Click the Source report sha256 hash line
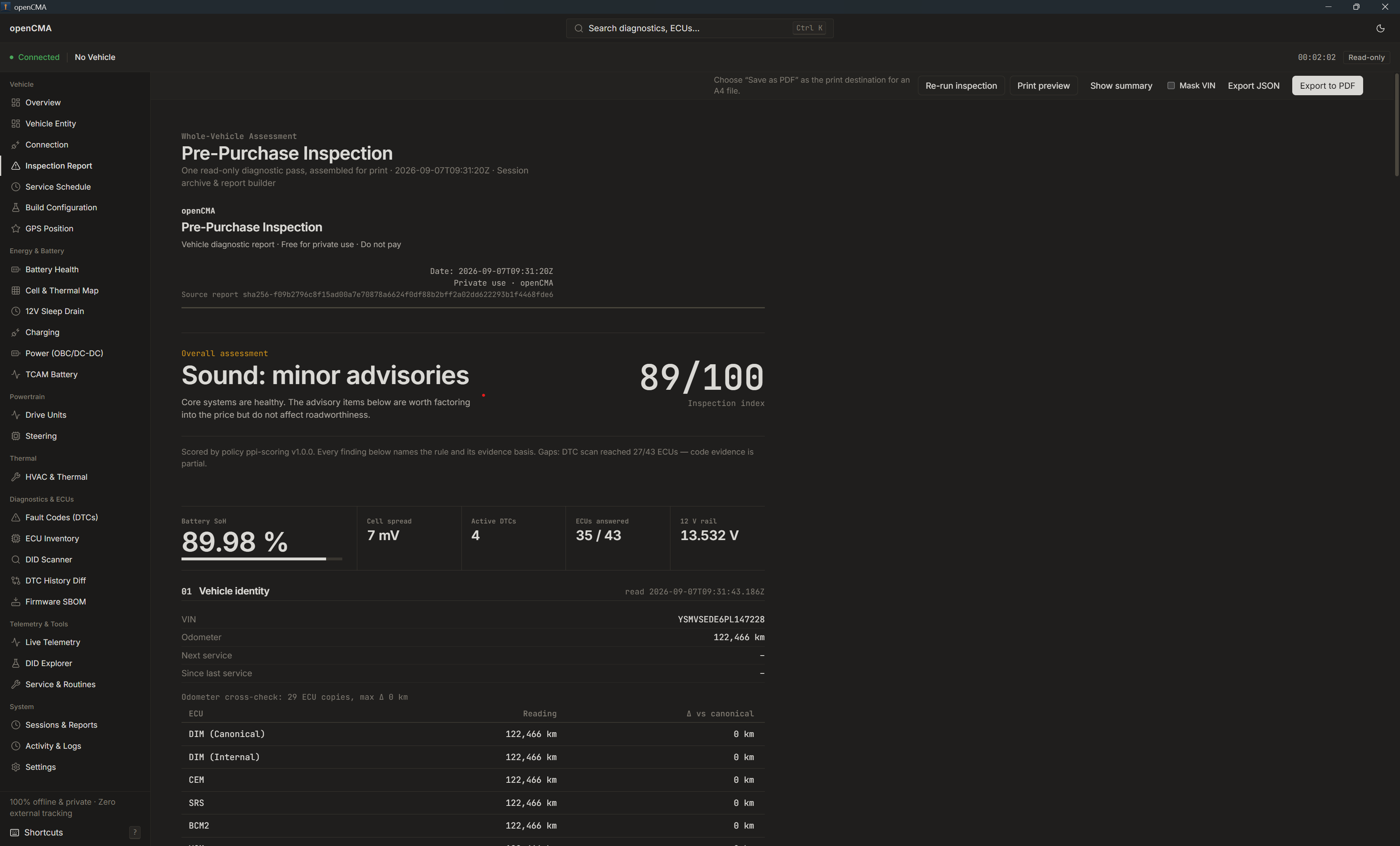Image resolution: width=1400 pixels, height=846 pixels. coord(367,294)
